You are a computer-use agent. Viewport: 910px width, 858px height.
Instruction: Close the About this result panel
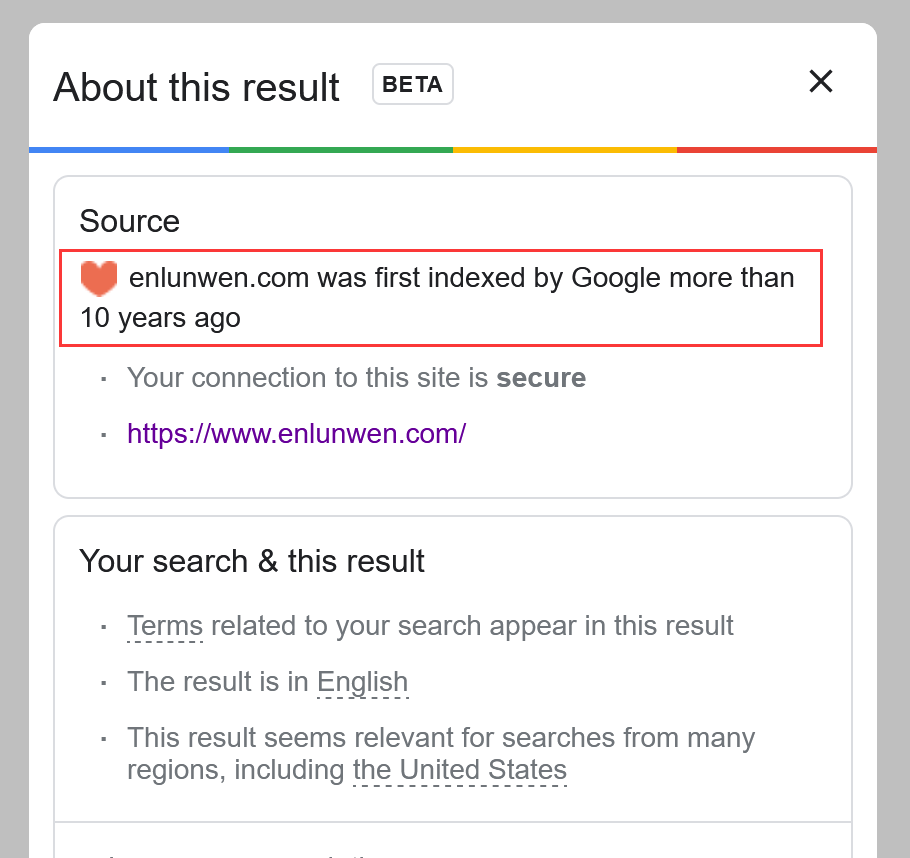click(x=821, y=81)
